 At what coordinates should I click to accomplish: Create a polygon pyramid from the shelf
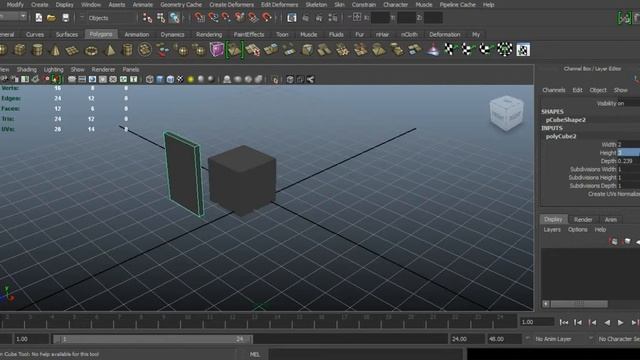tap(109, 50)
